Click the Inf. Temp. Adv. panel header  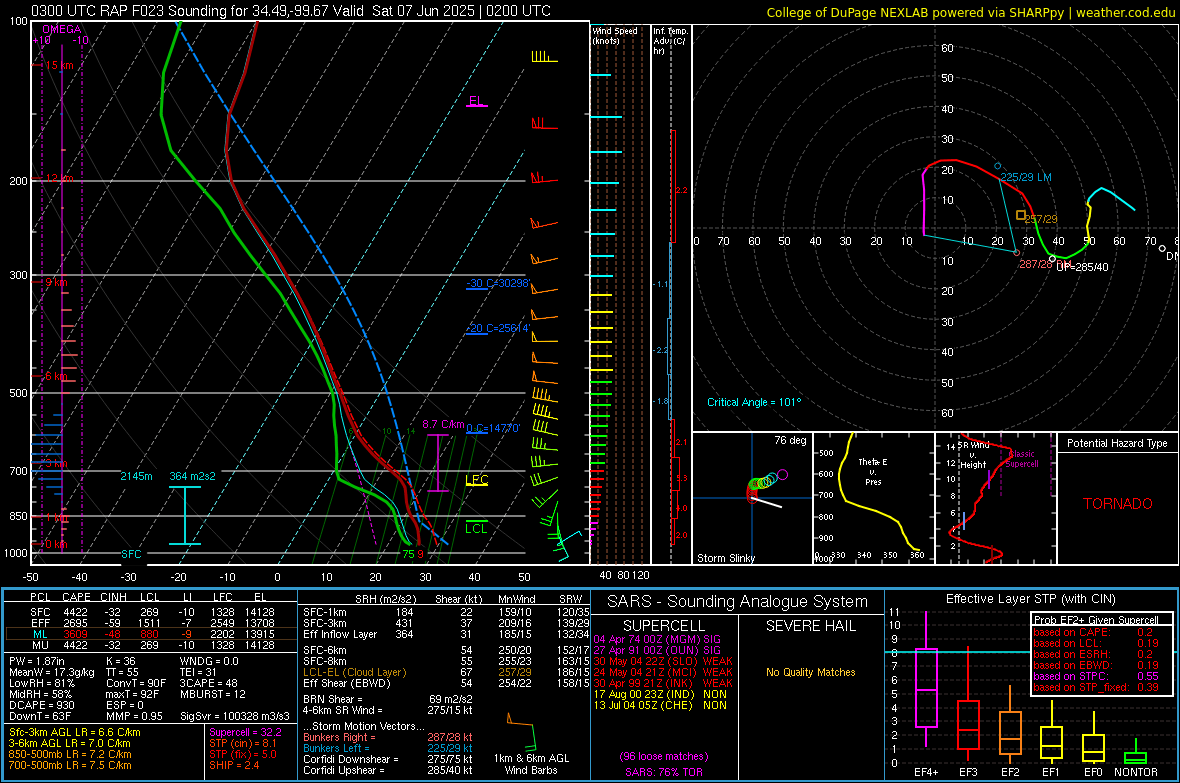coord(670,41)
